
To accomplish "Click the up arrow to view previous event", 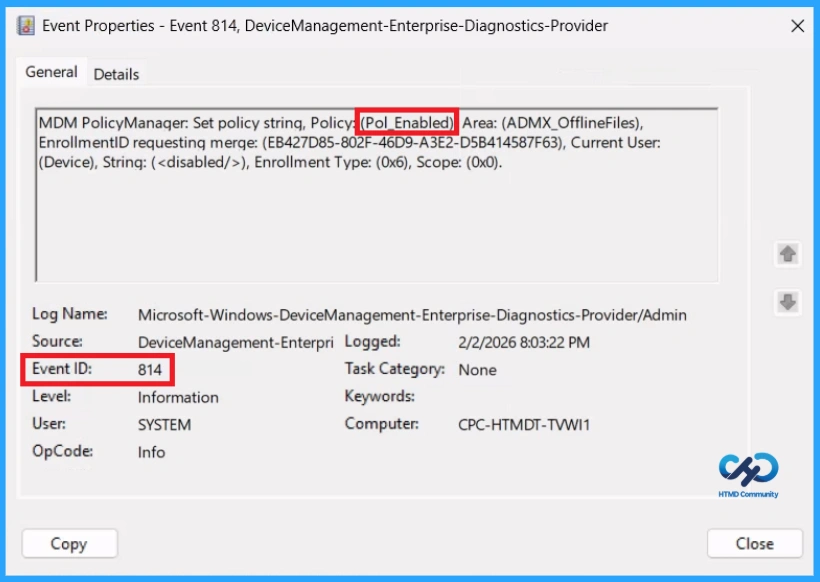I will 788,255.
